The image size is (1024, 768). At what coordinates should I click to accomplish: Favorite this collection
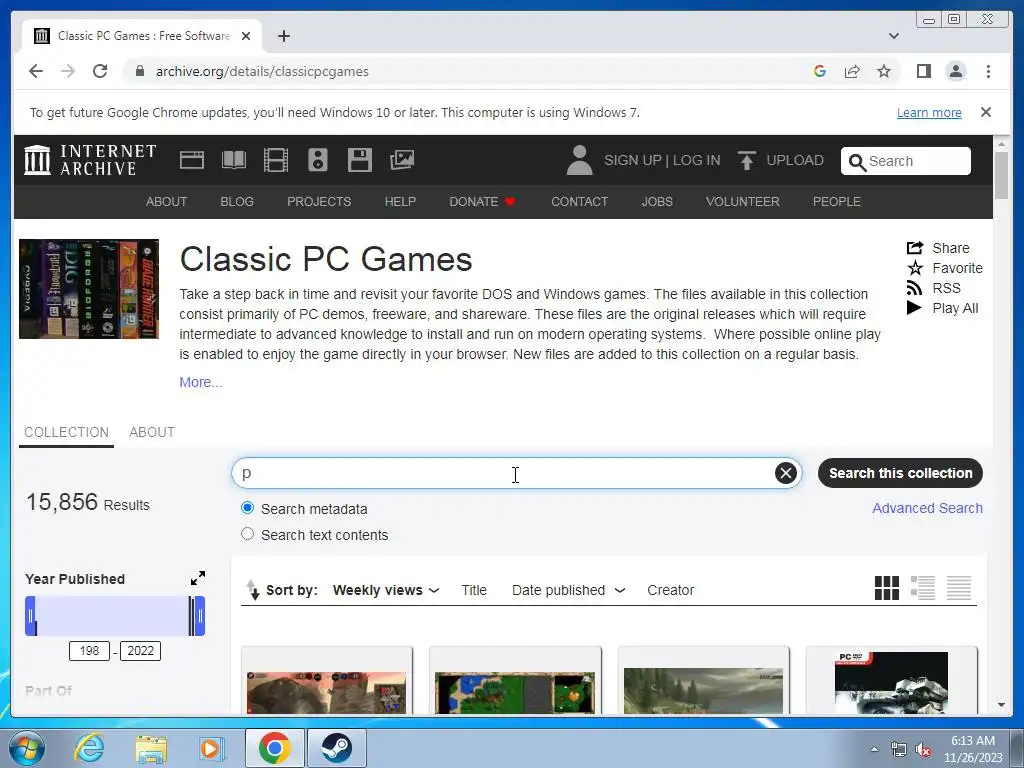pos(944,268)
